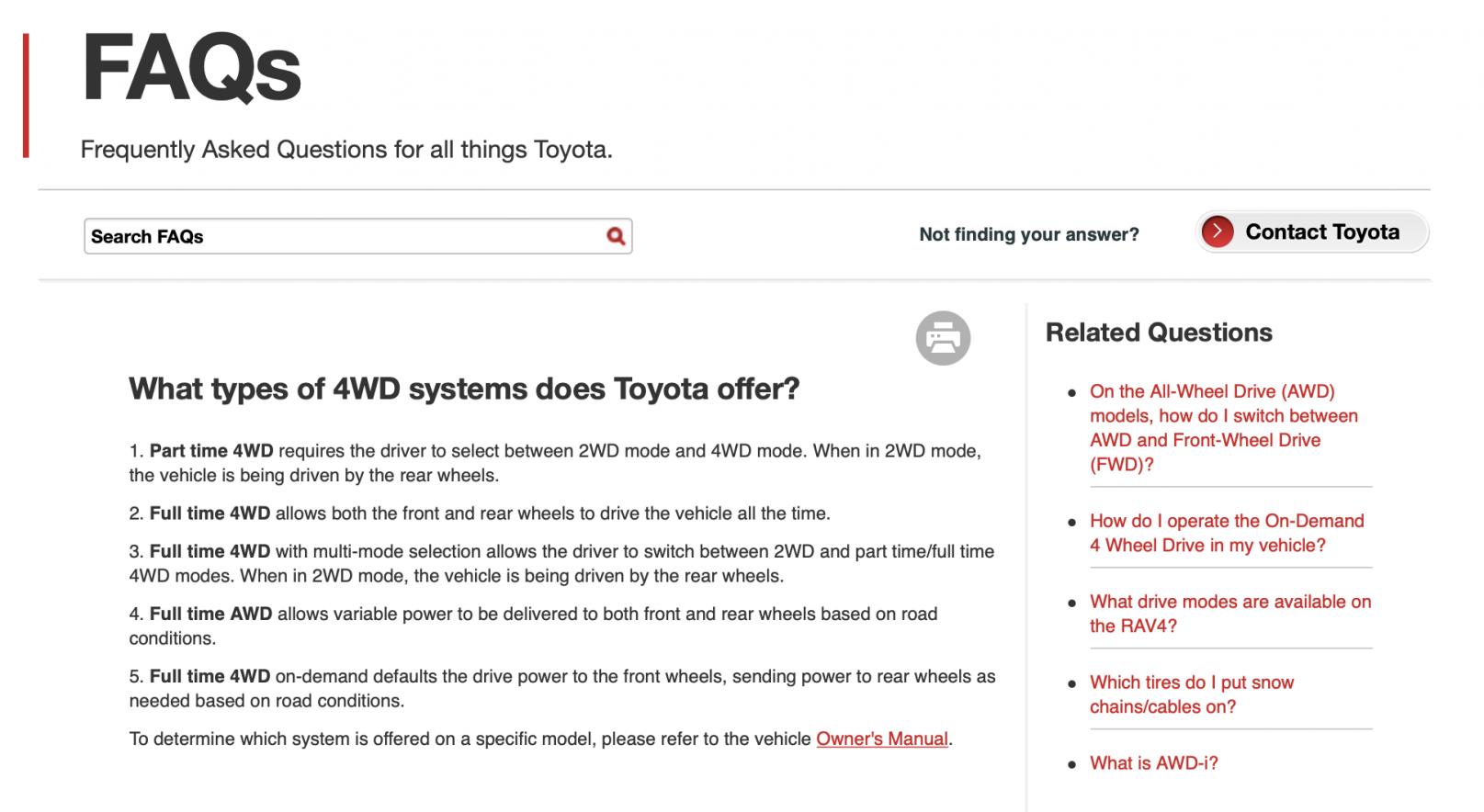Open the What is AWD-i? link
This screenshot has height=812, width=1484.
(1154, 762)
